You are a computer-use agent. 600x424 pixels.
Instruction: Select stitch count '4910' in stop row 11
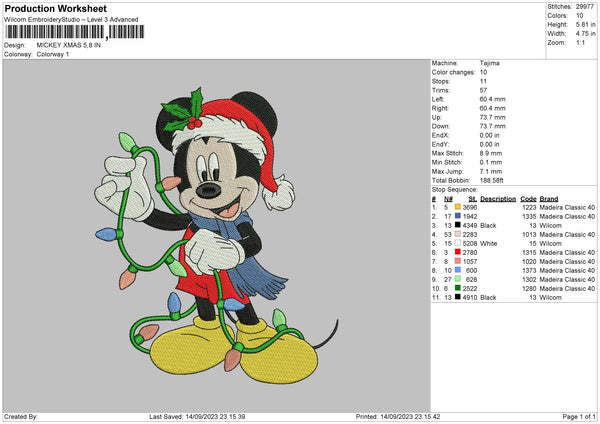pos(470,297)
